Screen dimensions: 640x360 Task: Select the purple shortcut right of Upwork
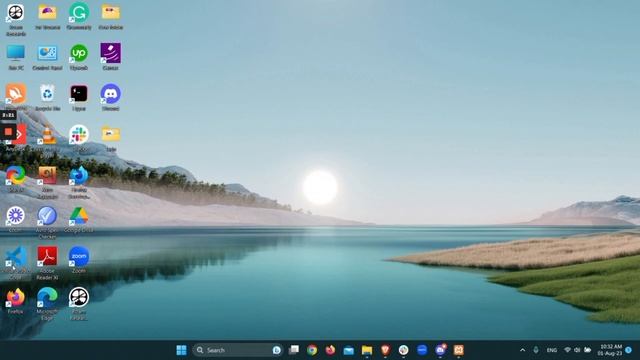(111, 57)
